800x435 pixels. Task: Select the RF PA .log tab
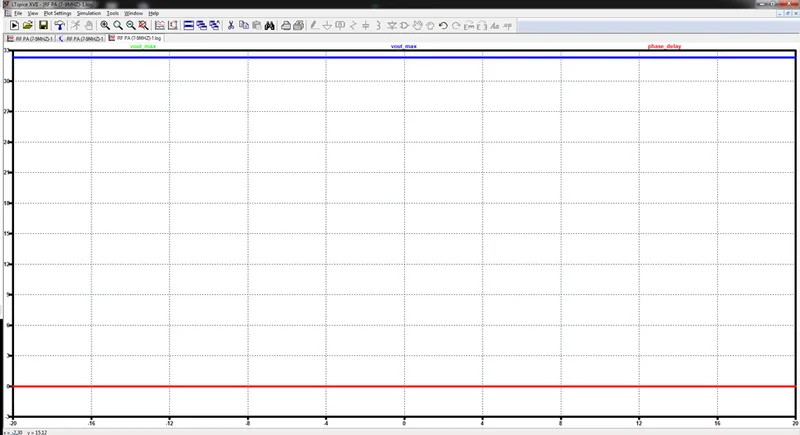click(x=135, y=38)
